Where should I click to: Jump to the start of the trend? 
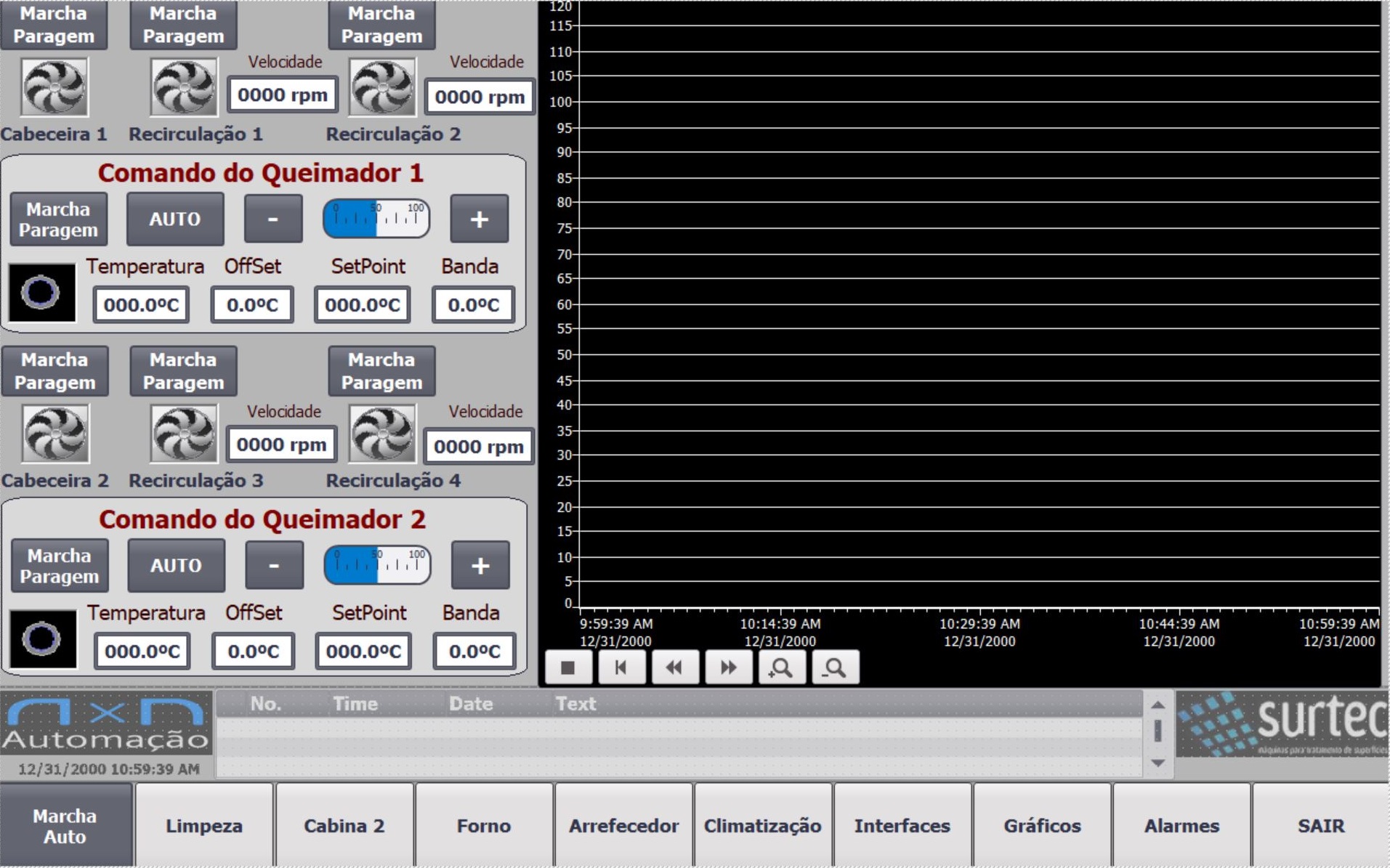621,667
